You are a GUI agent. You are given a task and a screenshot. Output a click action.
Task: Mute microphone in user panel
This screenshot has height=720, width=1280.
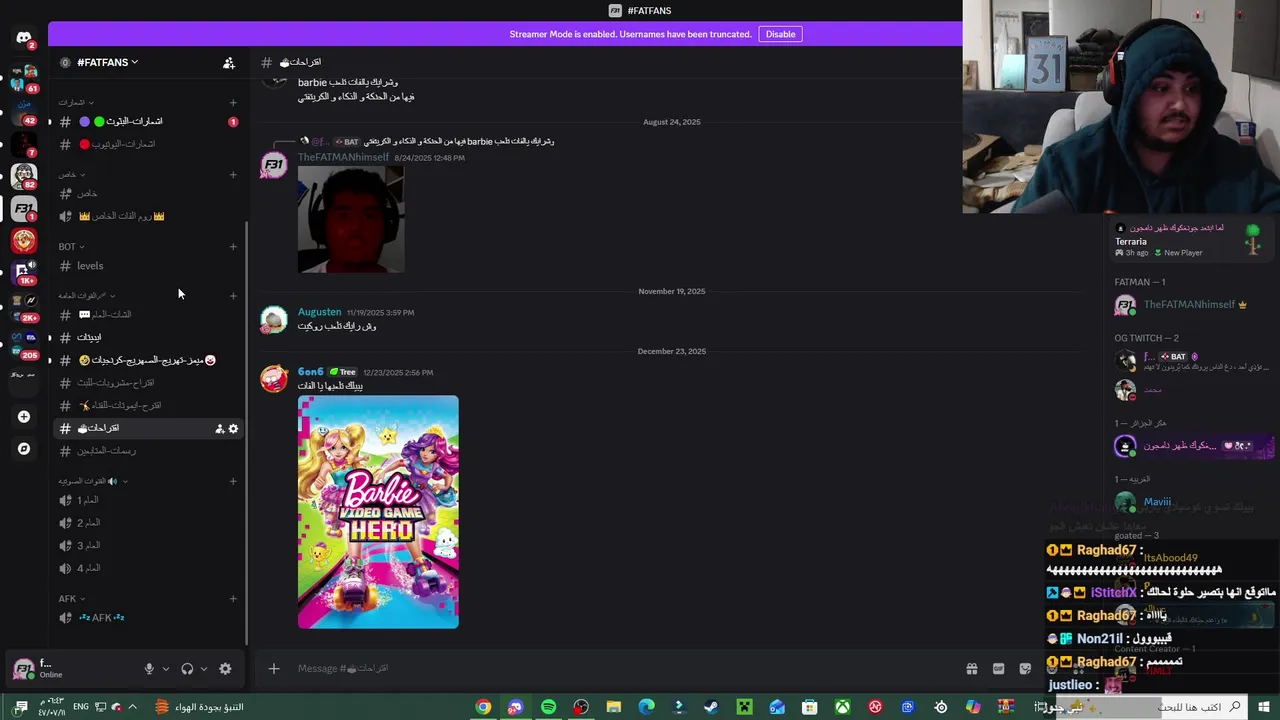pos(149,669)
